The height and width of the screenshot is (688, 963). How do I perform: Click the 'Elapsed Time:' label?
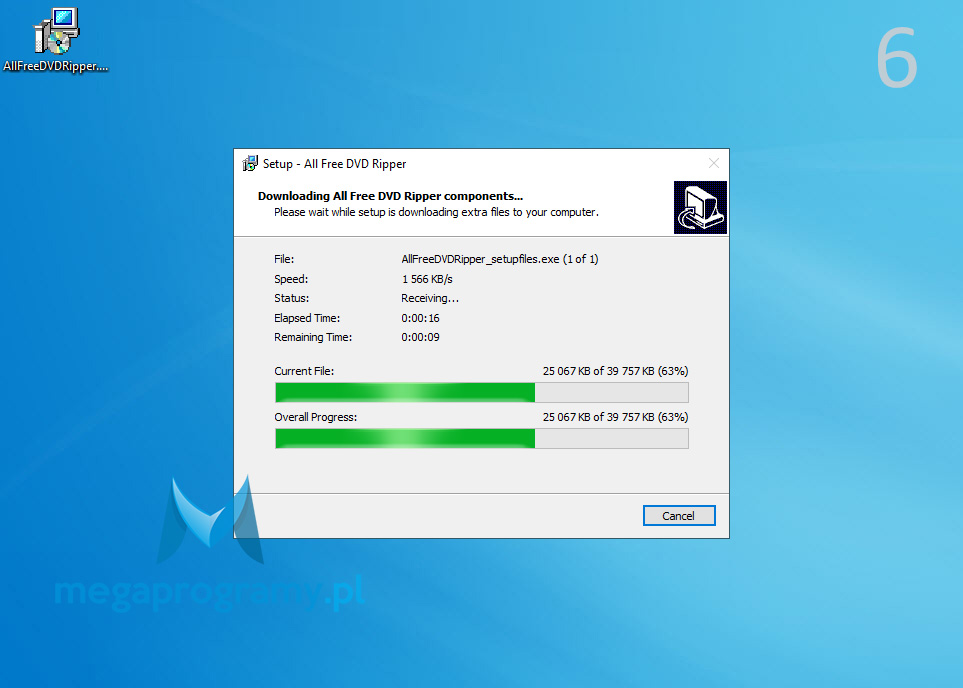point(307,318)
